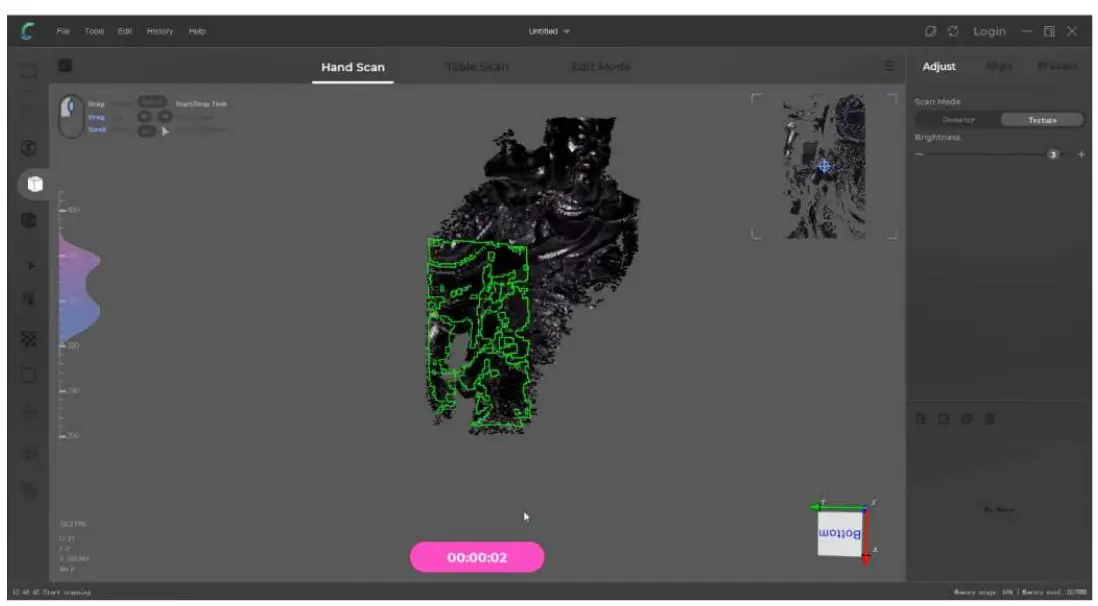Viewport: 1098px width, 606px height.
Task: Open the Process panel tab
Action: tap(1057, 67)
